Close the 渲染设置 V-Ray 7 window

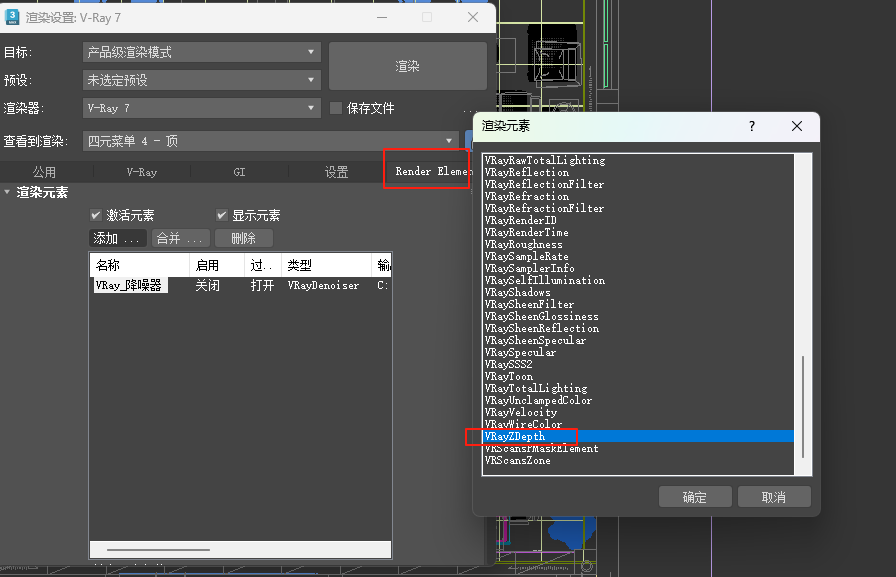pyautogui.click(x=473, y=17)
